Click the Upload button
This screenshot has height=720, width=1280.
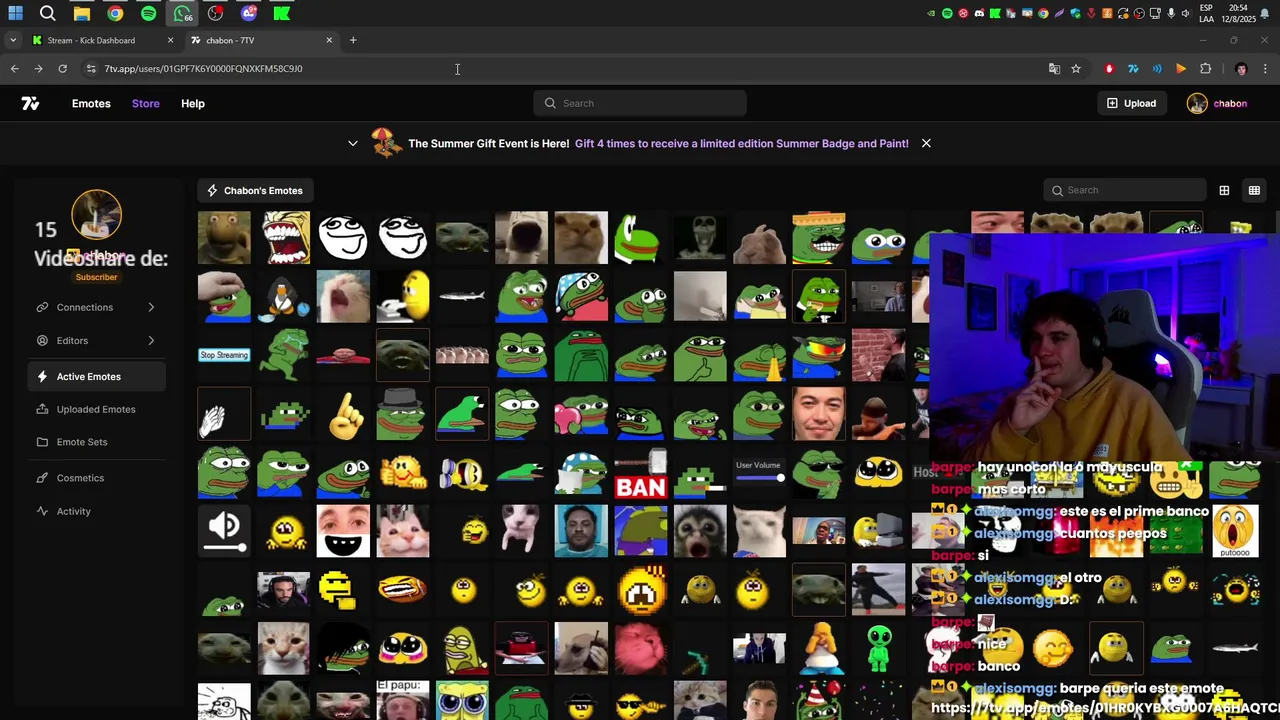(x=1131, y=103)
